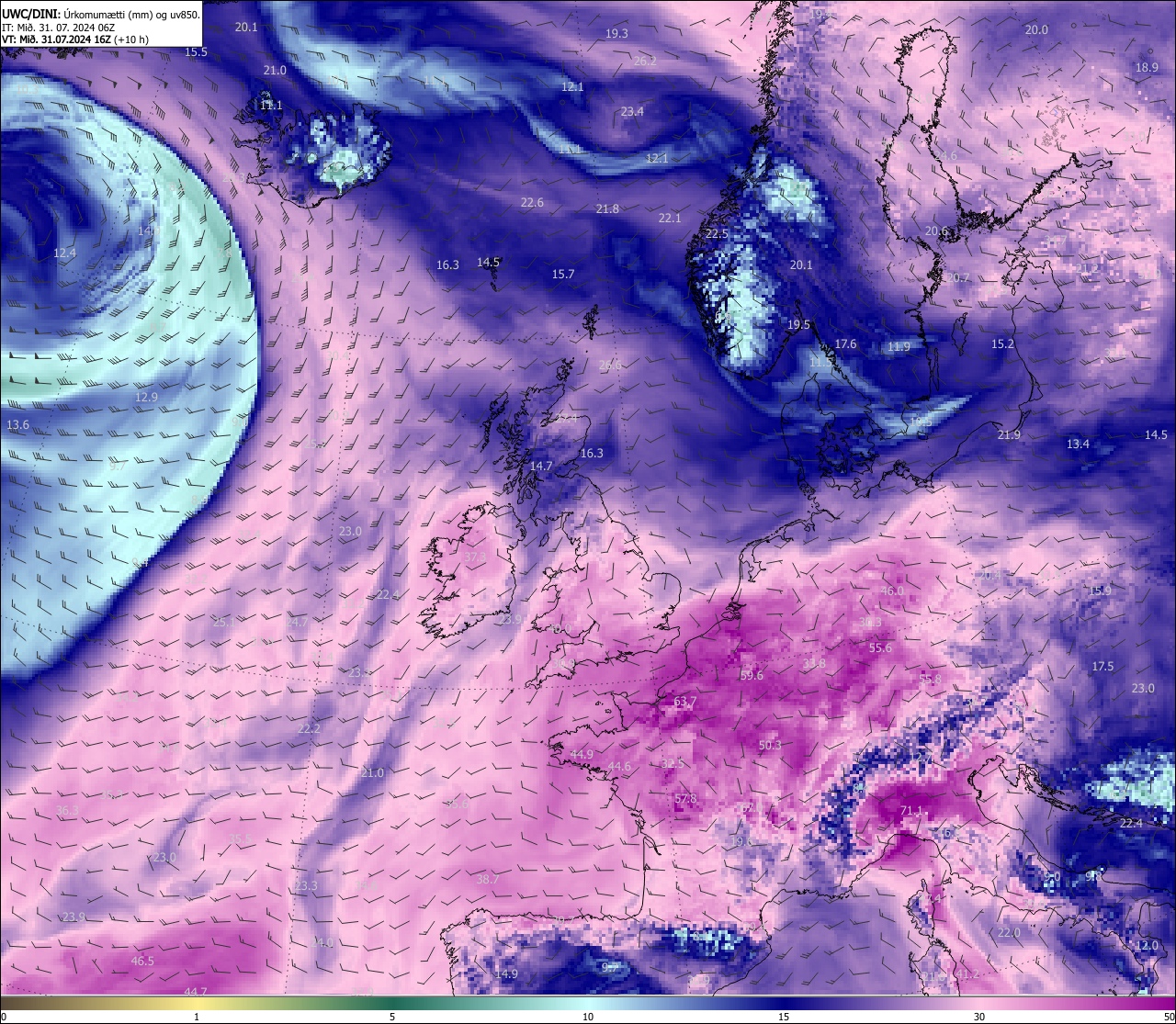Image resolution: width=1176 pixels, height=1024 pixels.
Task: Click the 19.5 value near southern Norway
Action: [798, 324]
